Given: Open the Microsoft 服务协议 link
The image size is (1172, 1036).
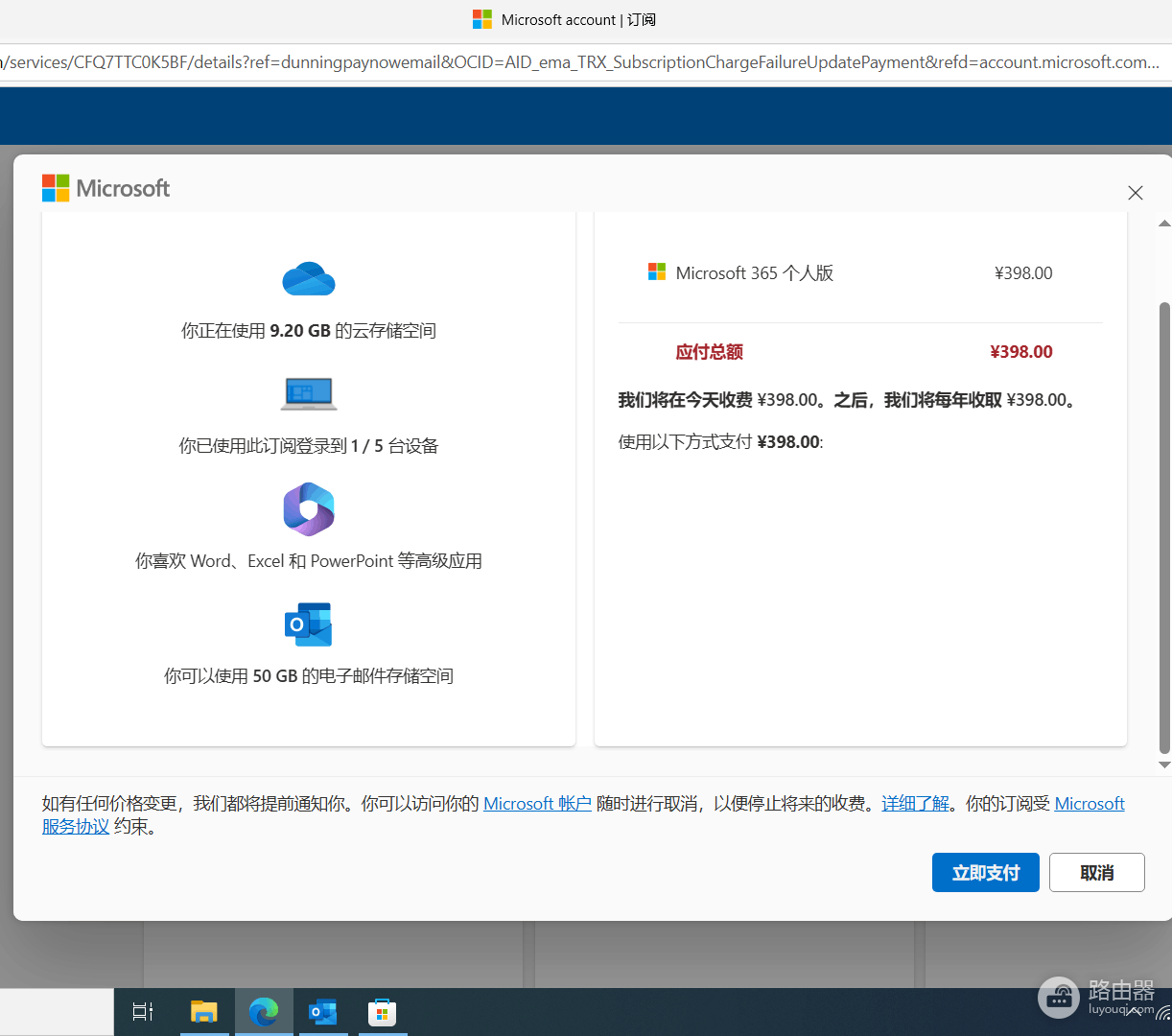Looking at the screenshot, I should (x=1090, y=804).
